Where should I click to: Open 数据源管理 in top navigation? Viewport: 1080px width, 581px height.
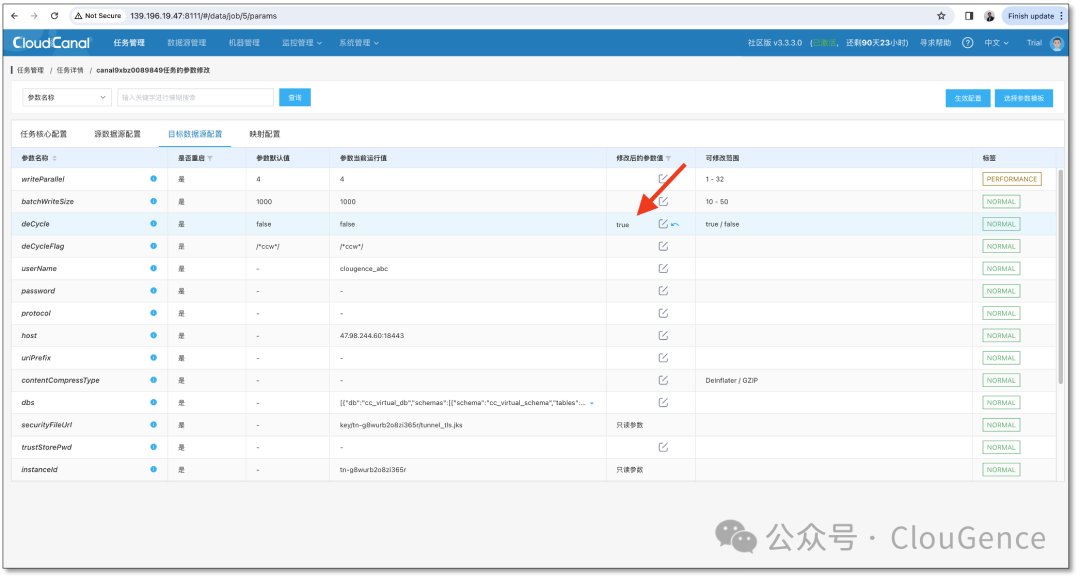click(187, 43)
